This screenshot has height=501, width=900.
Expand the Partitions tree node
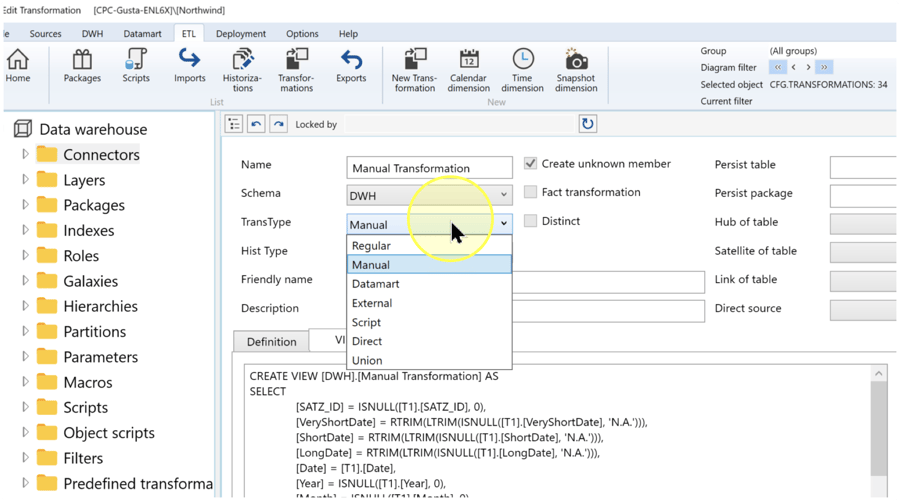pyautogui.click(x=25, y=331)
